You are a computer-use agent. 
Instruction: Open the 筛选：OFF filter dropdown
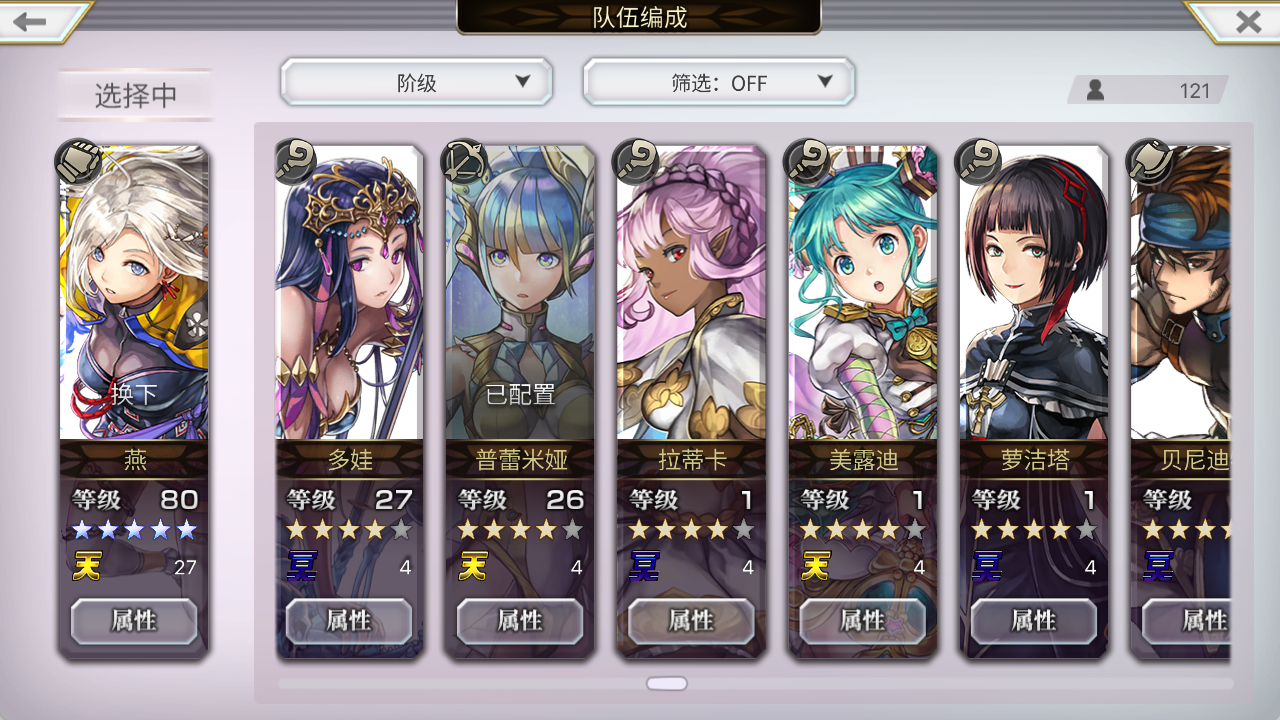pyautogui.click(x=719, y=82)
